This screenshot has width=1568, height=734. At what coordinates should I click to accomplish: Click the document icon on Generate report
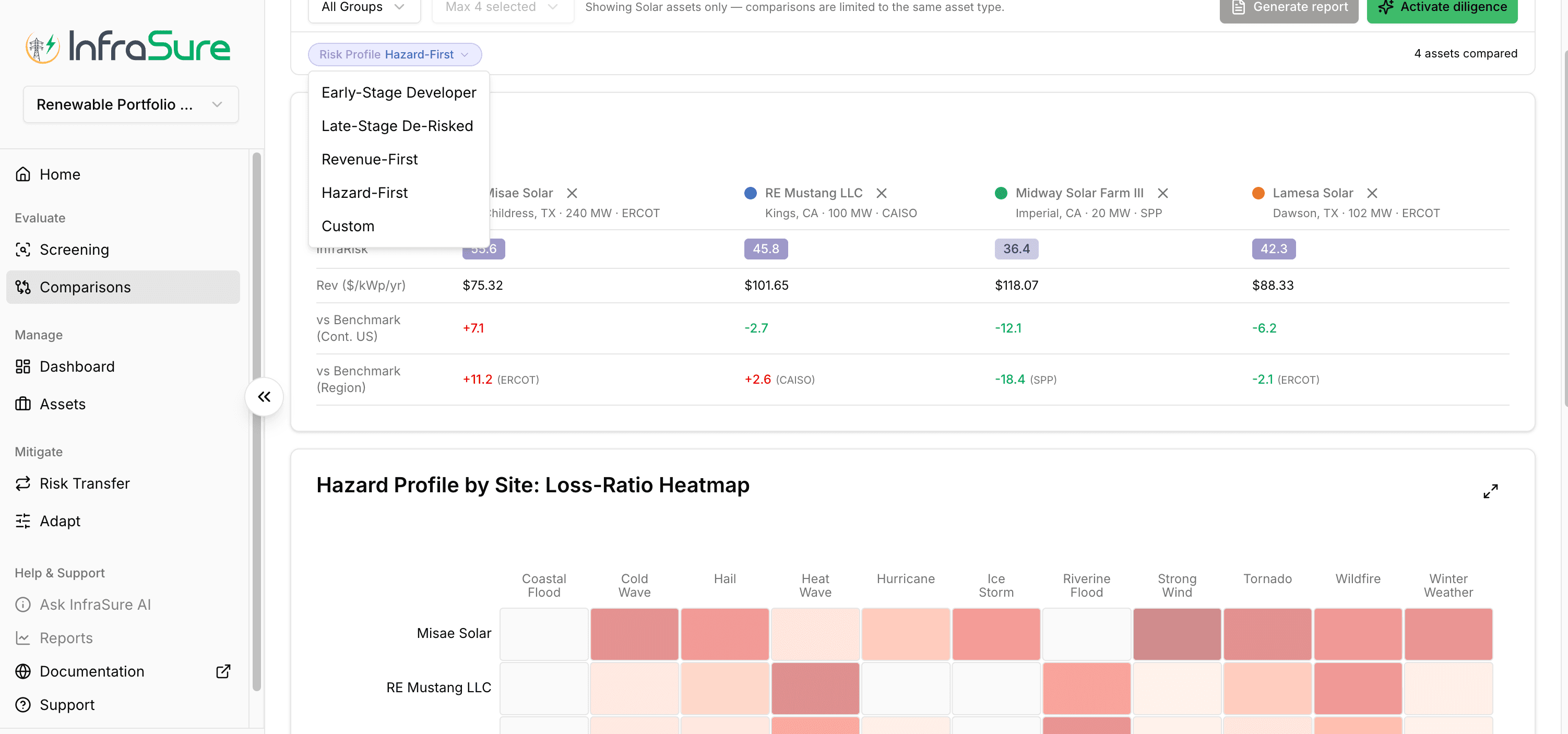[x=1238, y=7]
